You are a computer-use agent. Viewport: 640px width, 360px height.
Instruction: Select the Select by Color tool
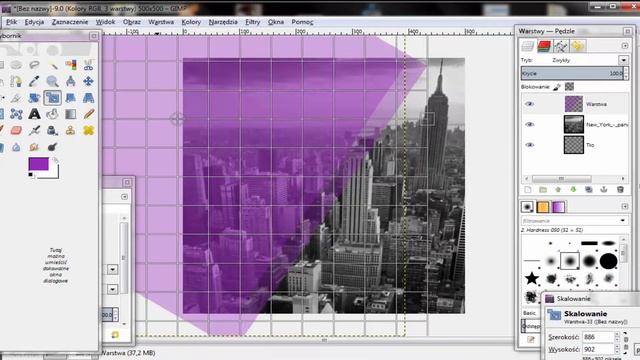70,65
